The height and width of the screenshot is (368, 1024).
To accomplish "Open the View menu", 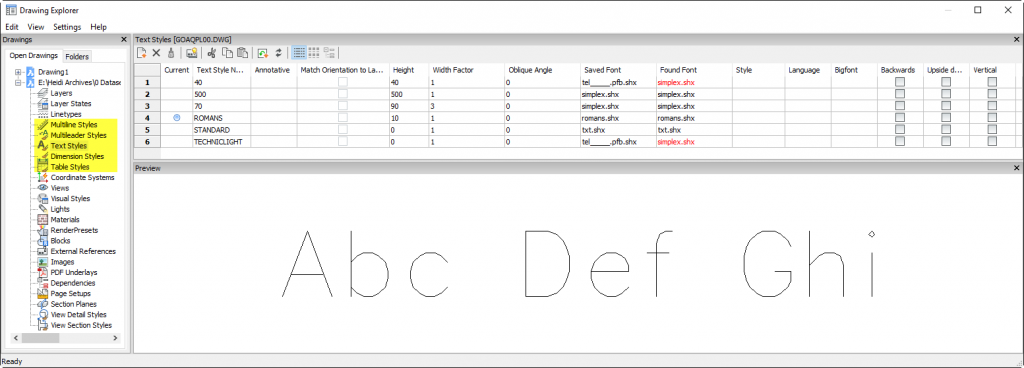I will [x=35, y=27].
